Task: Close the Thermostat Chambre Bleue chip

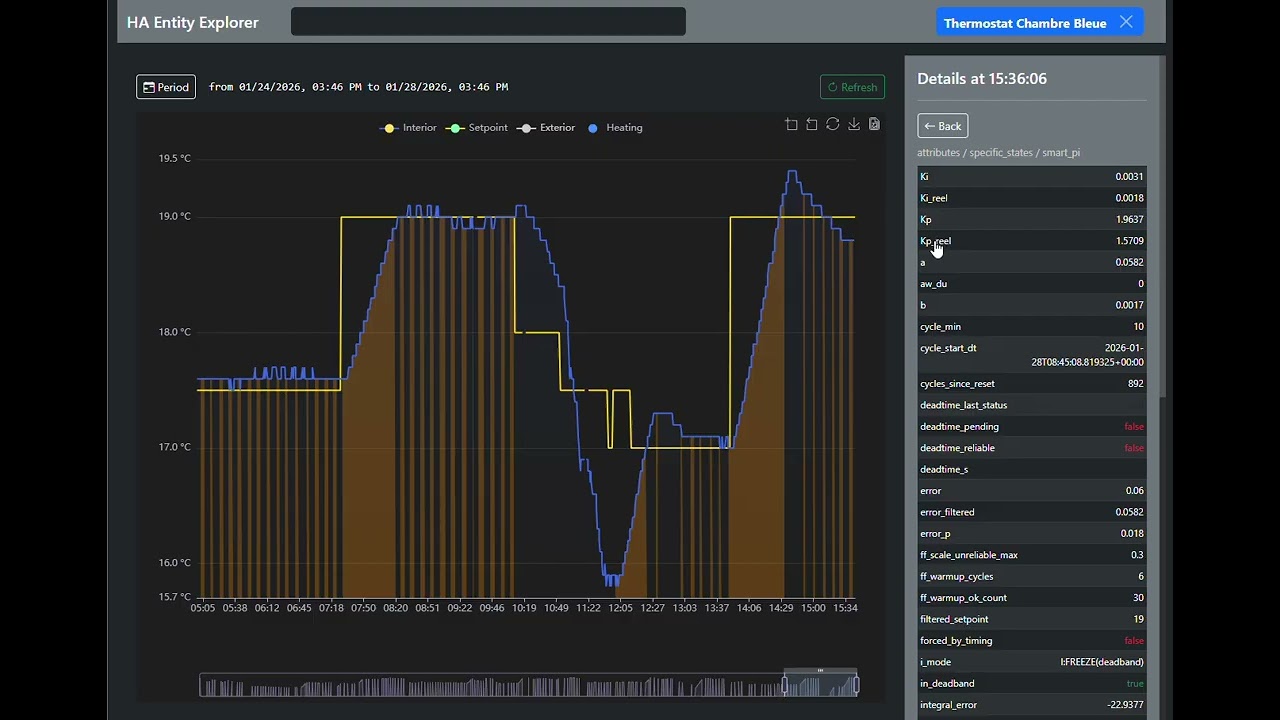Action: (1126, 22)
